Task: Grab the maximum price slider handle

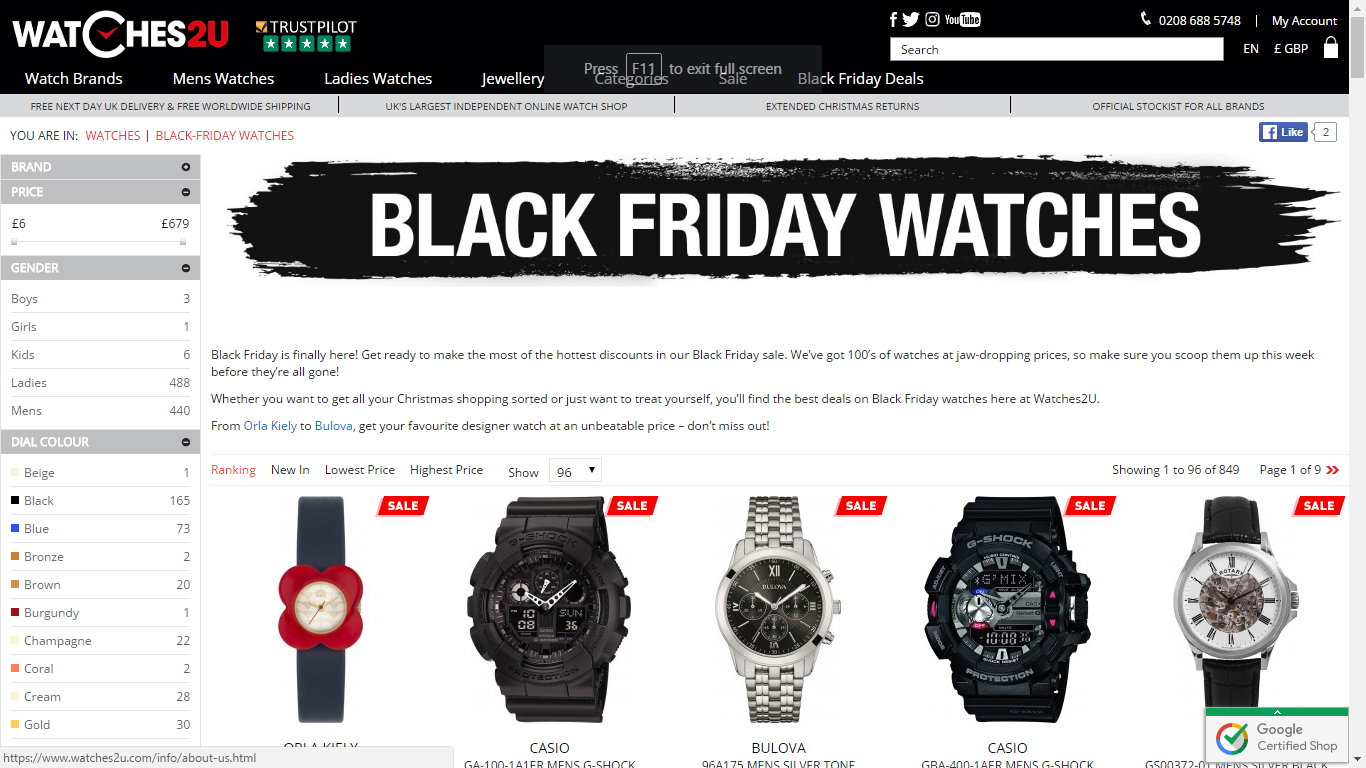Action: pyautogui.click(x=183, y=242)
